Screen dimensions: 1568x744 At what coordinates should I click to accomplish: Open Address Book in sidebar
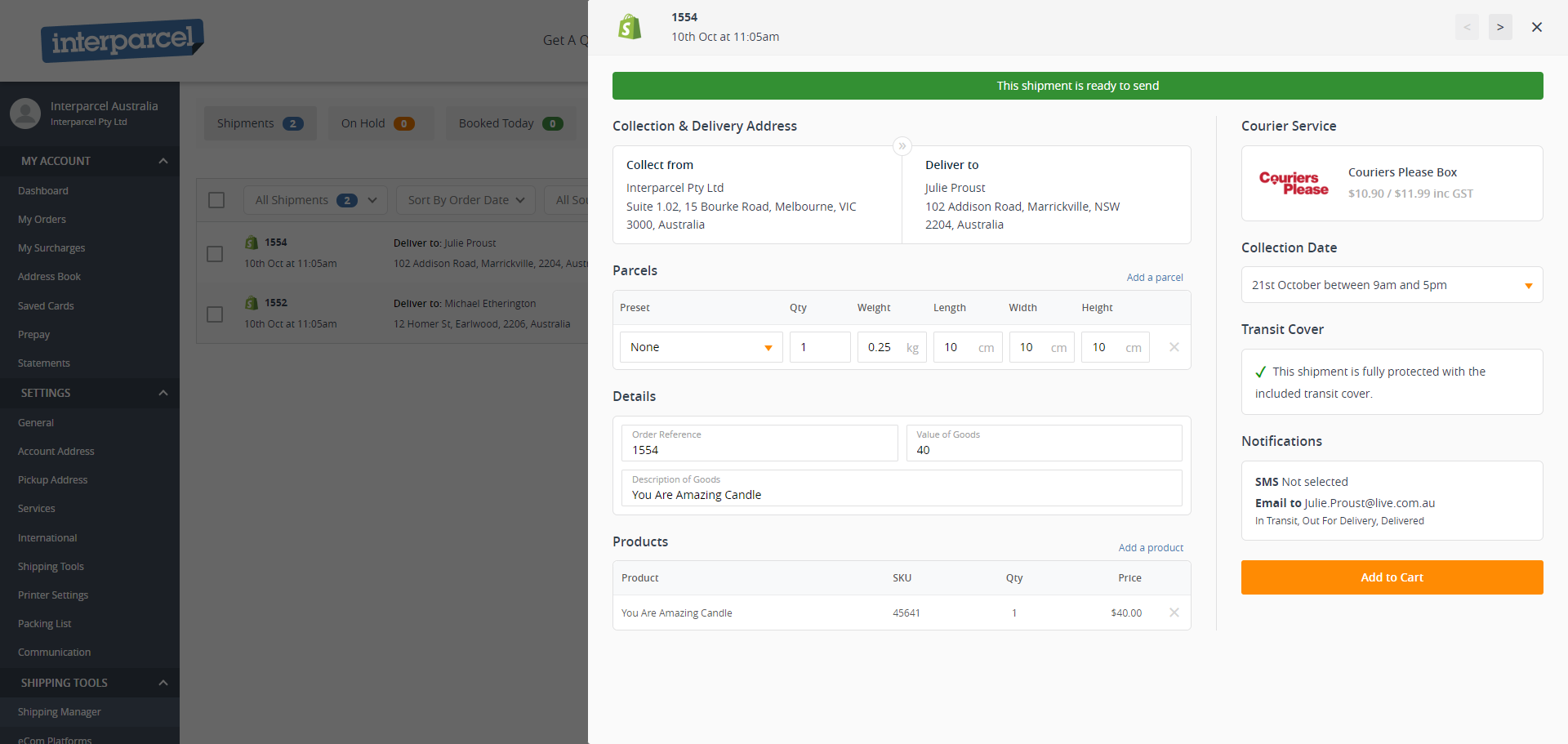(49, 277)
